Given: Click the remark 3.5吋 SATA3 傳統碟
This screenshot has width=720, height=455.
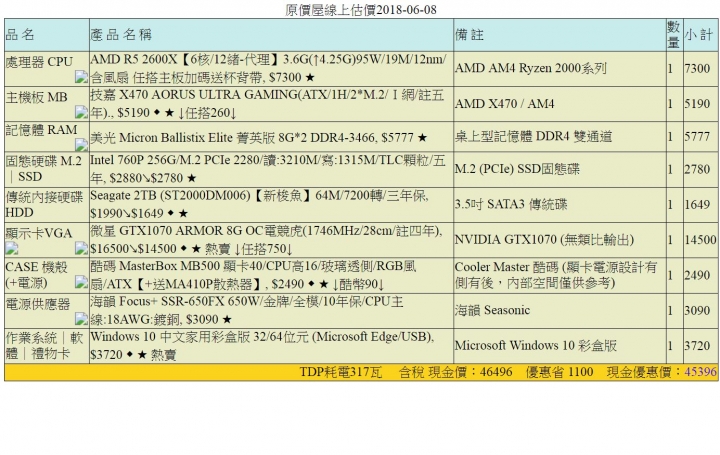Looking at the screenshot, I should [511, 204].
